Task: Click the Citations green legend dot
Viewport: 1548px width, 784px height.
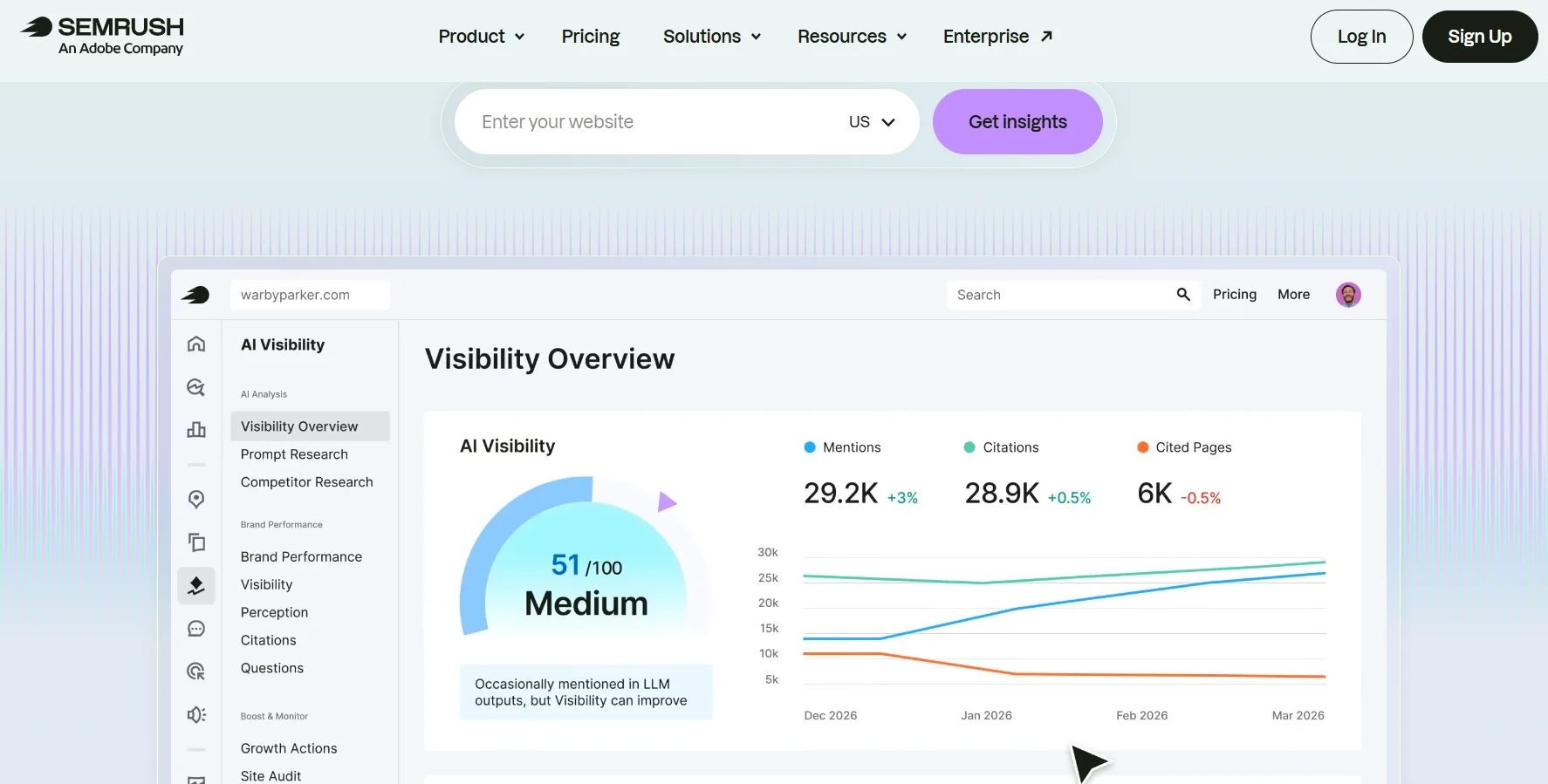Action: click(969, 447)
